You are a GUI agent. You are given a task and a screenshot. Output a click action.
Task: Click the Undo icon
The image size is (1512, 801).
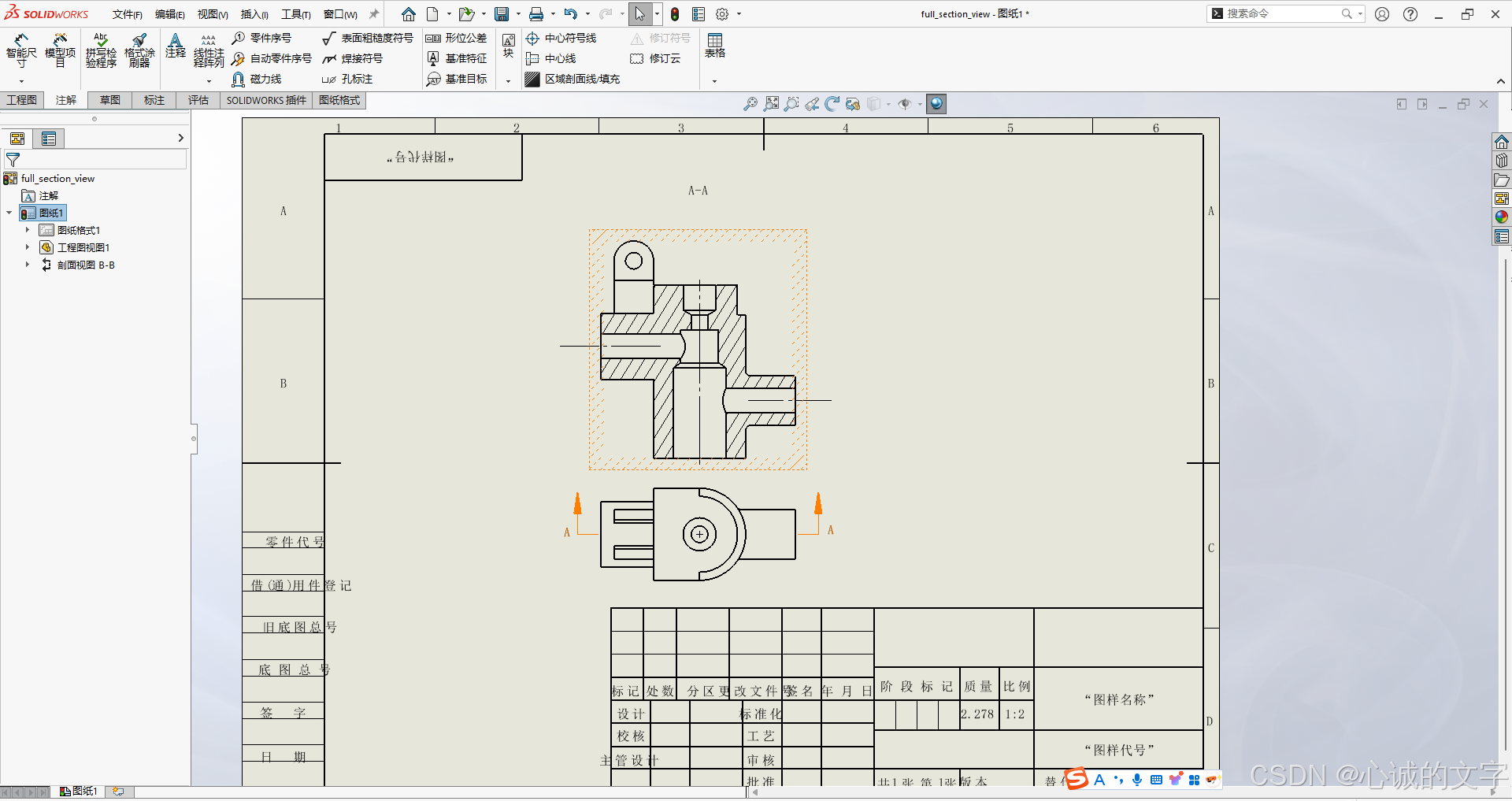pyautogui.click(x=571, y=14)
